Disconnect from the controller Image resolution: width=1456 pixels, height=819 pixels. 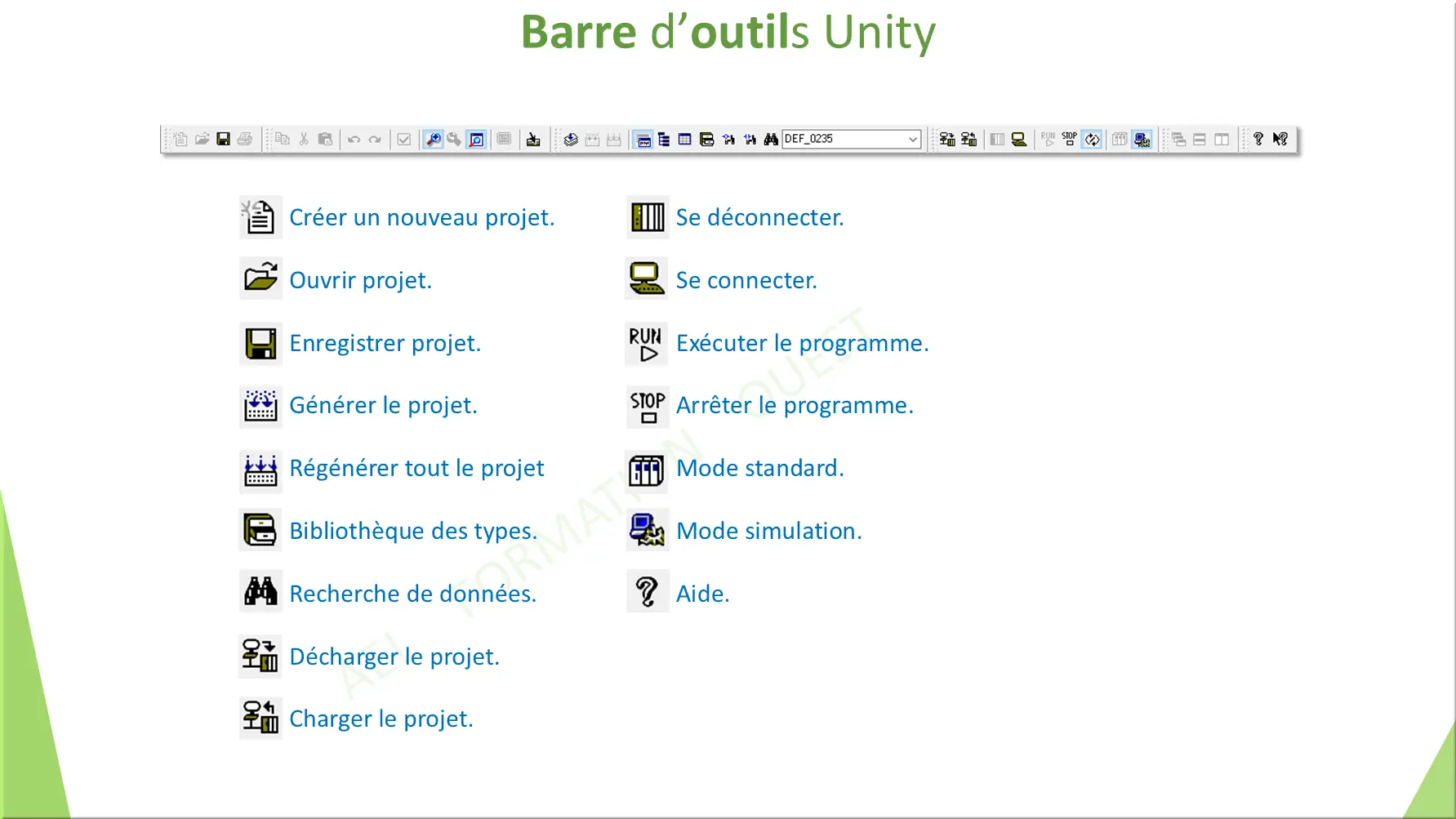(x=997, y=139)
